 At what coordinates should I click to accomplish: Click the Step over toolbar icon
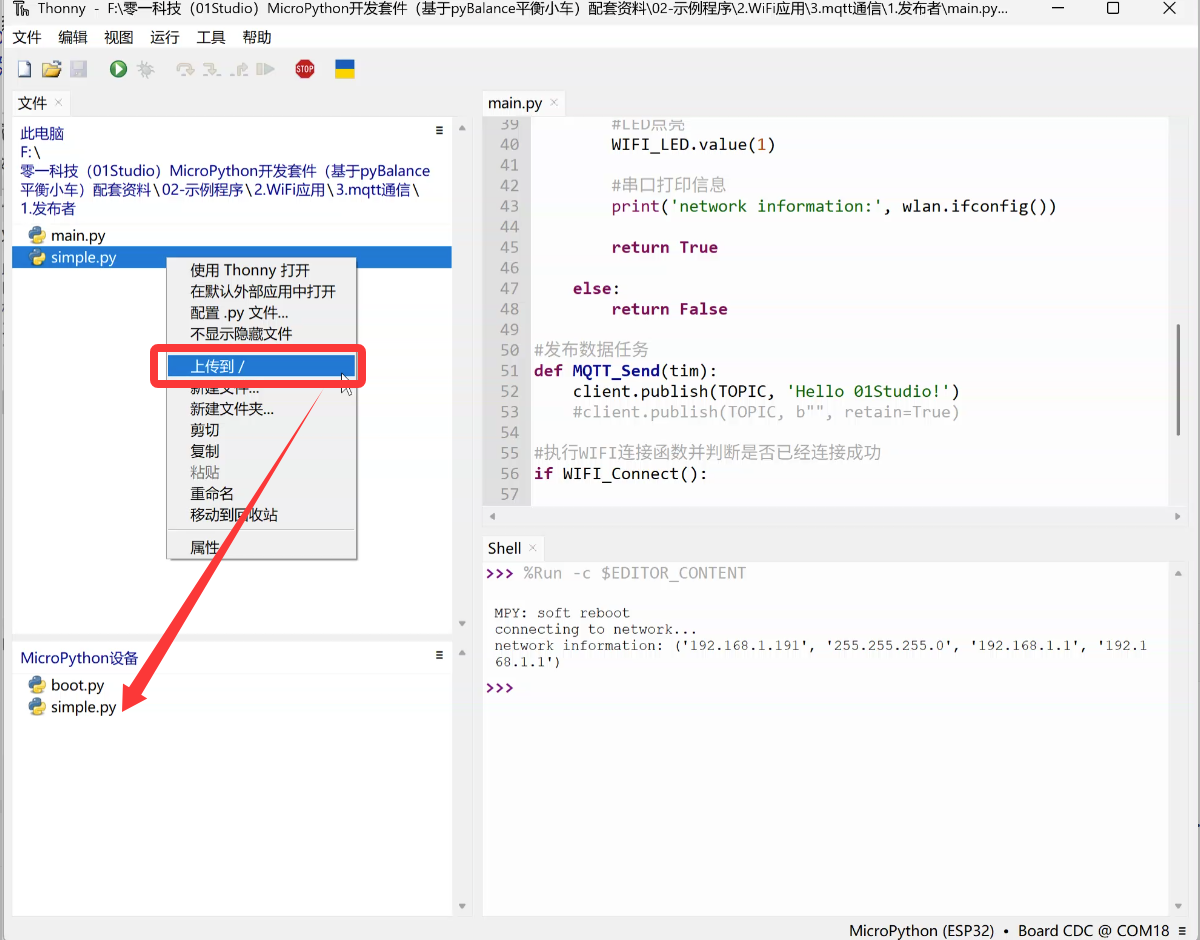pyautogui.click(x=185, y=69)
